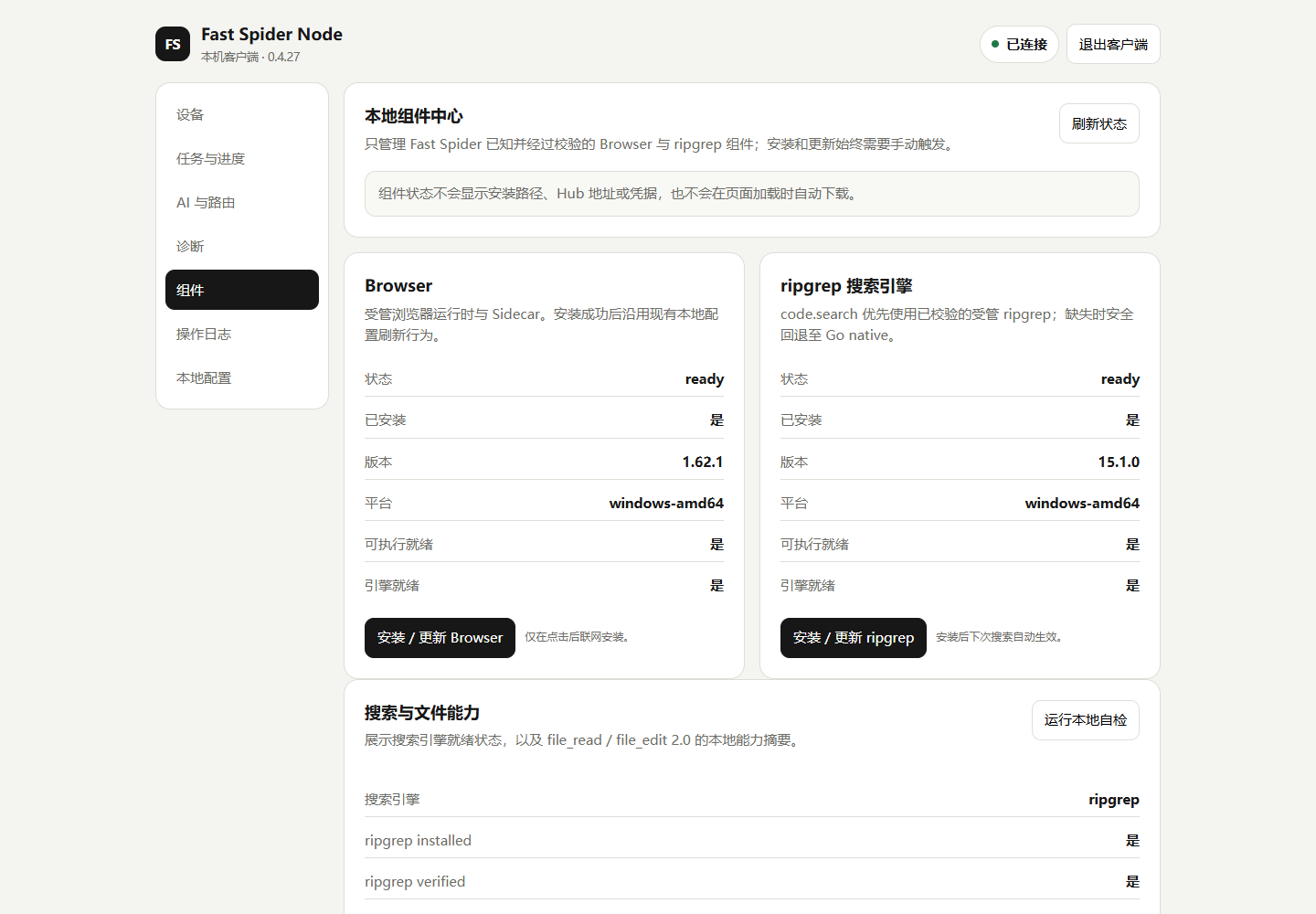Click 安装 / 更新 Browser button
The height and width of the screenshot is (914, 1316).
point(440,638)
